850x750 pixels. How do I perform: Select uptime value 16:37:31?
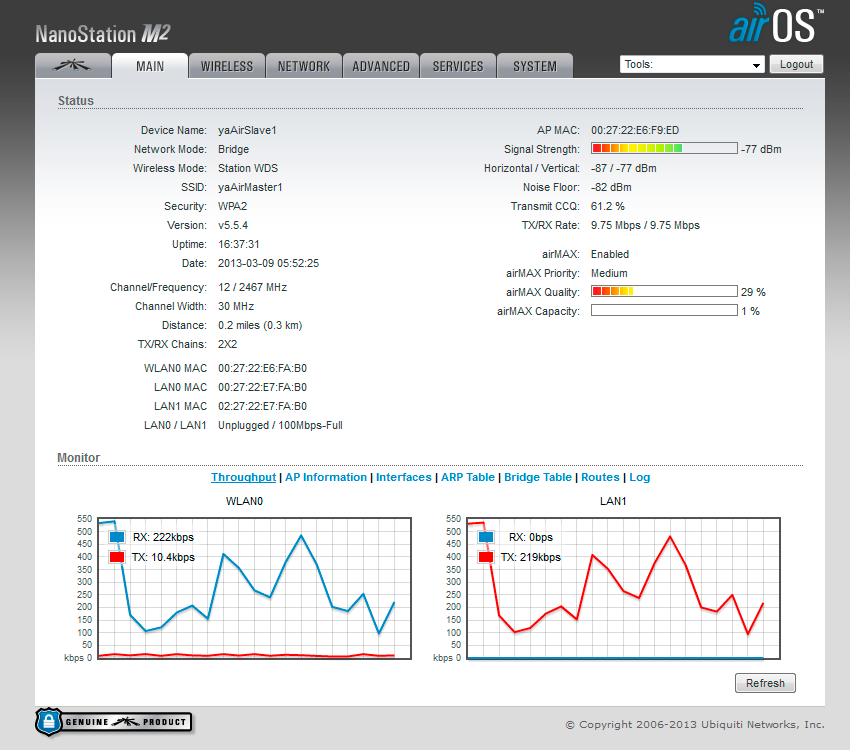point(239,244)
